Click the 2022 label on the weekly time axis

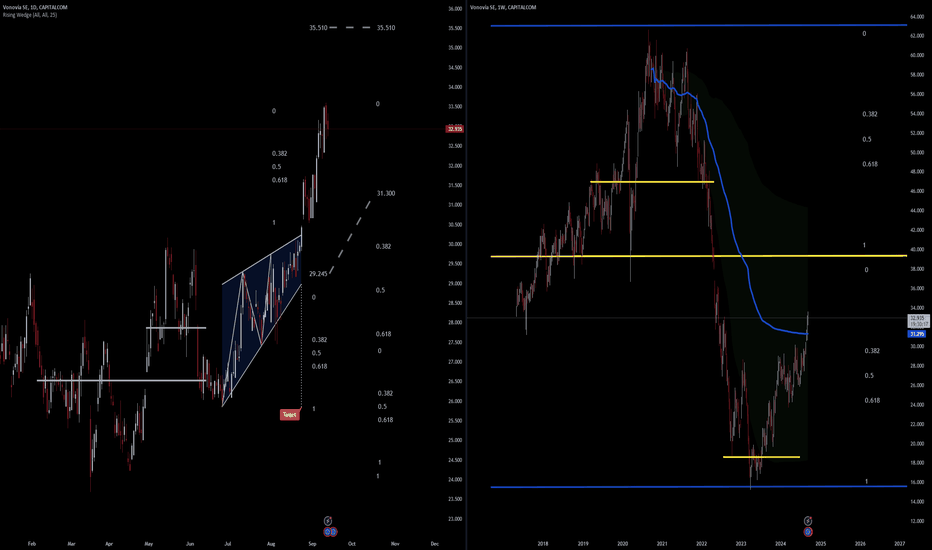coord(701,543)
